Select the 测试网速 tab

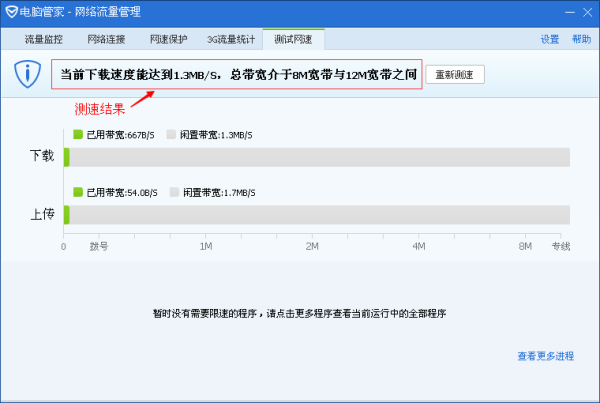[x=293, y=39]
